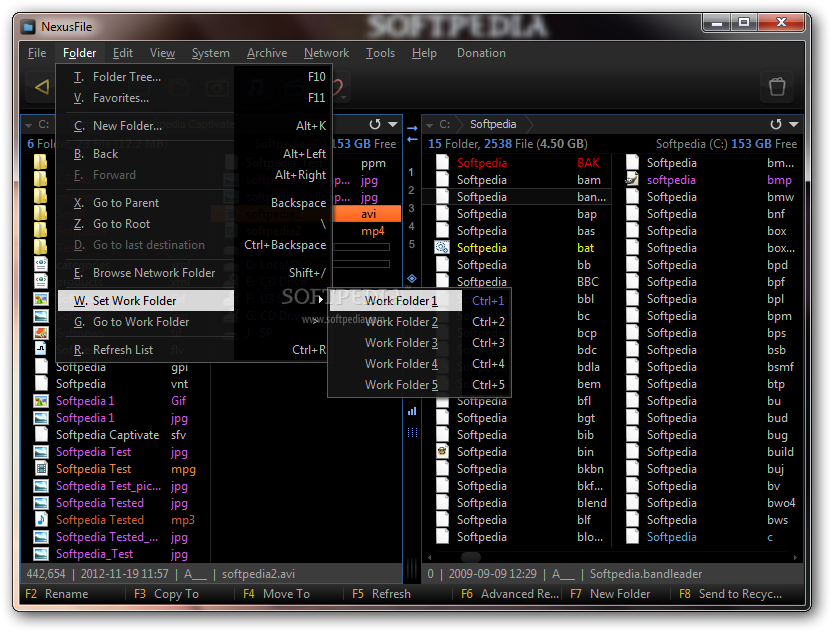Screen dimensions: 832x632
Task: Open the recycle bin toolbar icon
Action: coord(777,86)
